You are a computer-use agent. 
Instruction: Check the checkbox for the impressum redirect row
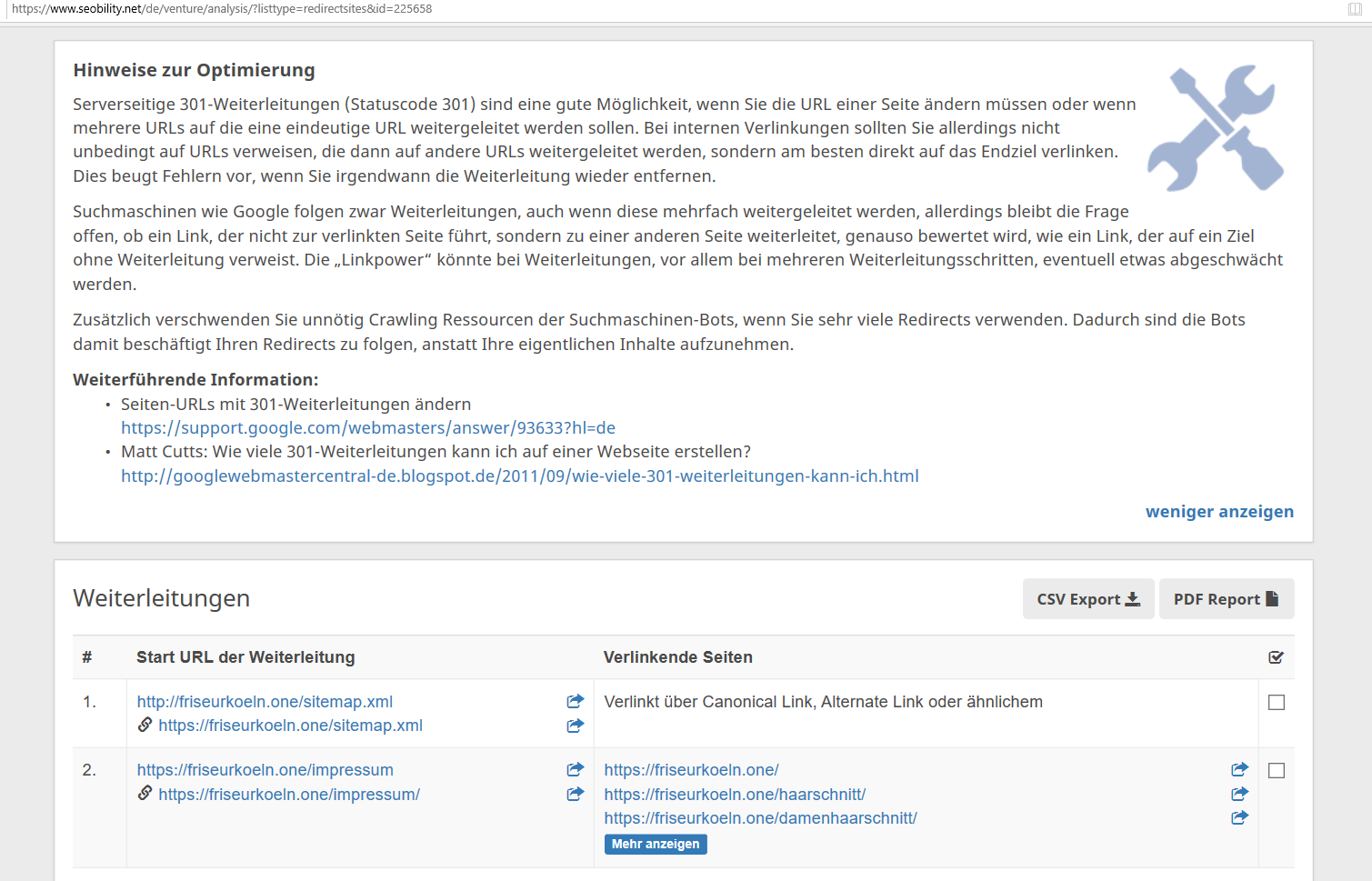tap(1277, 769)
